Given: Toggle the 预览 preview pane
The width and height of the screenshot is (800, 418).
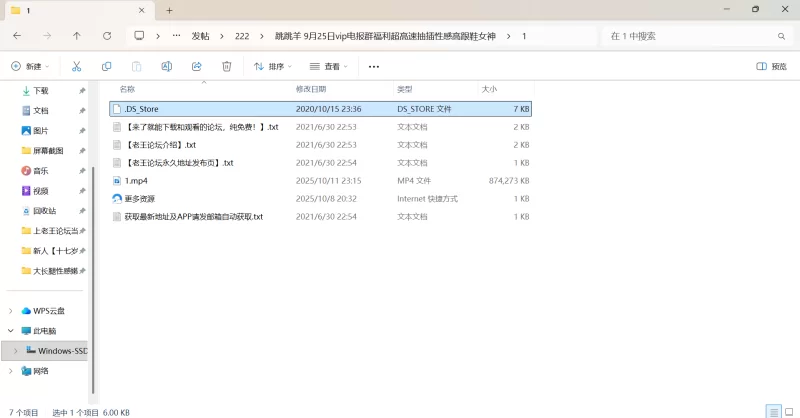Looking at the screenshot, I should [771, 66].
